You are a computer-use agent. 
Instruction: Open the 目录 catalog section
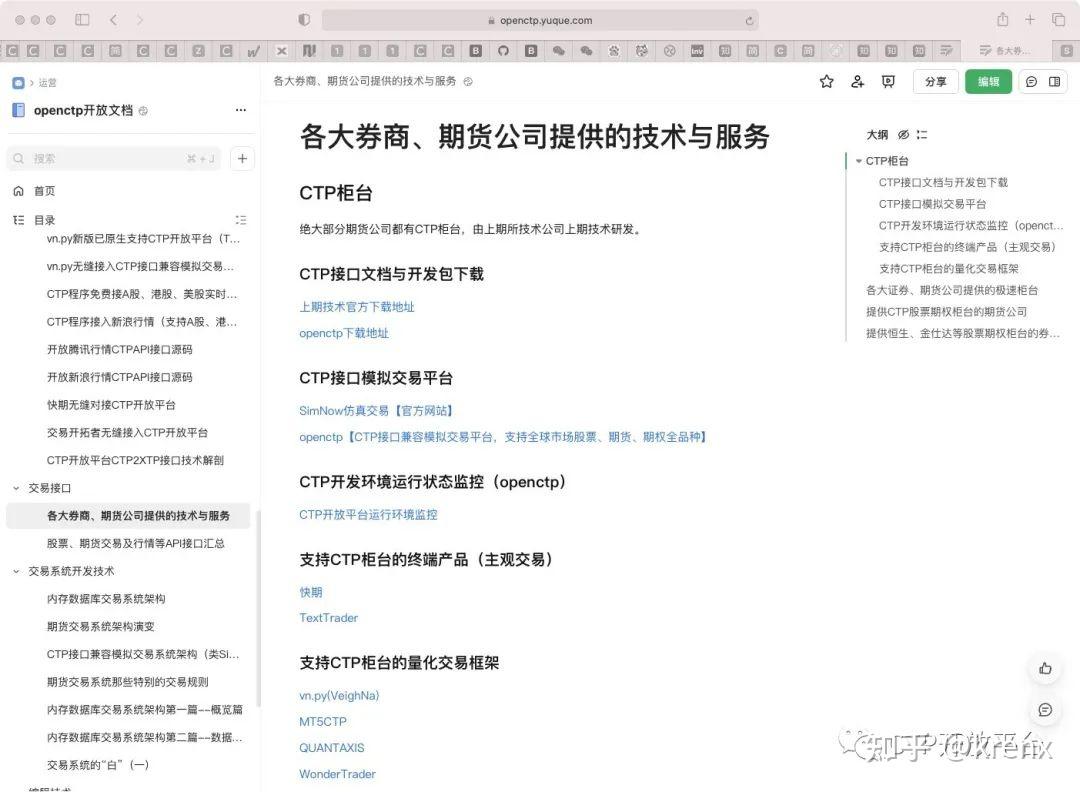coord(44,220)
